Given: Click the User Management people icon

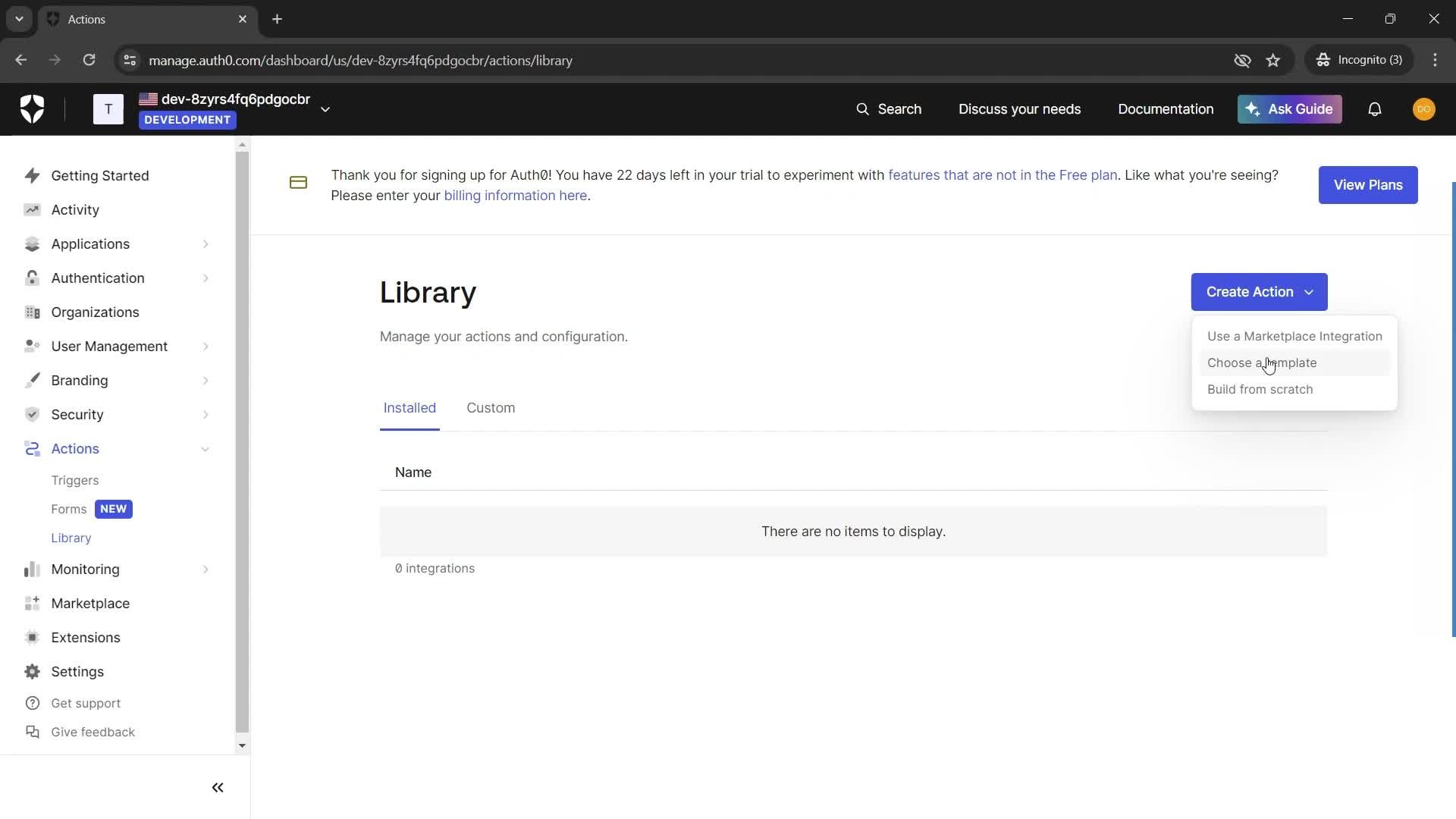Looking at the screenshot, I should [x=32, y=347].
